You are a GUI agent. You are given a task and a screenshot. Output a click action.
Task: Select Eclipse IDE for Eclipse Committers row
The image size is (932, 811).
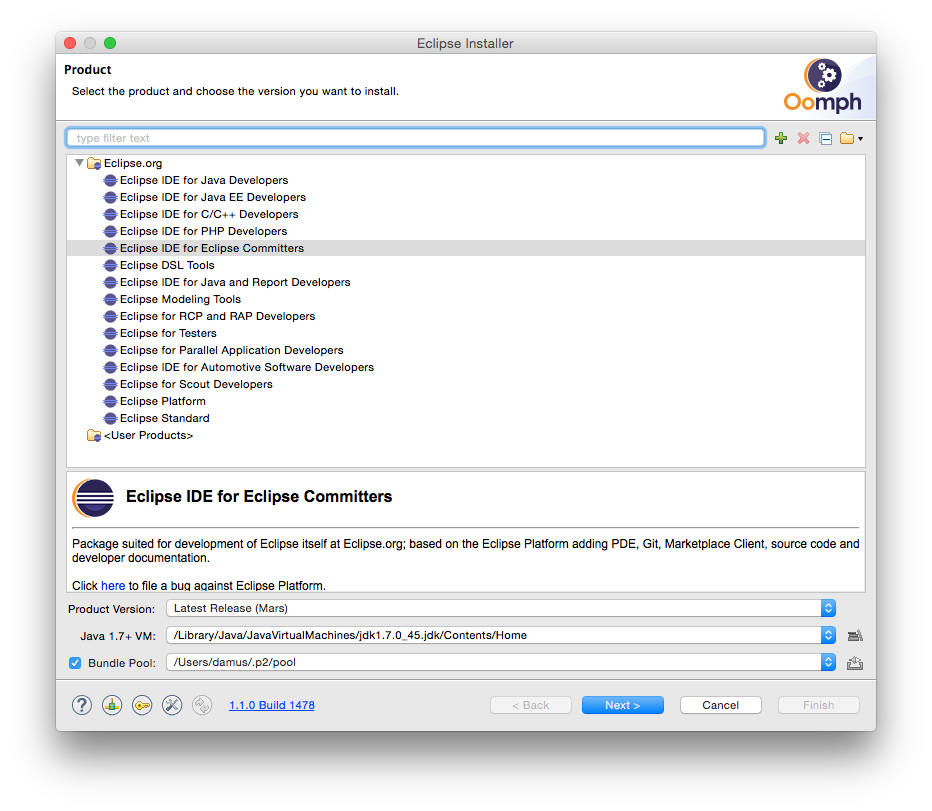point(466,248)
